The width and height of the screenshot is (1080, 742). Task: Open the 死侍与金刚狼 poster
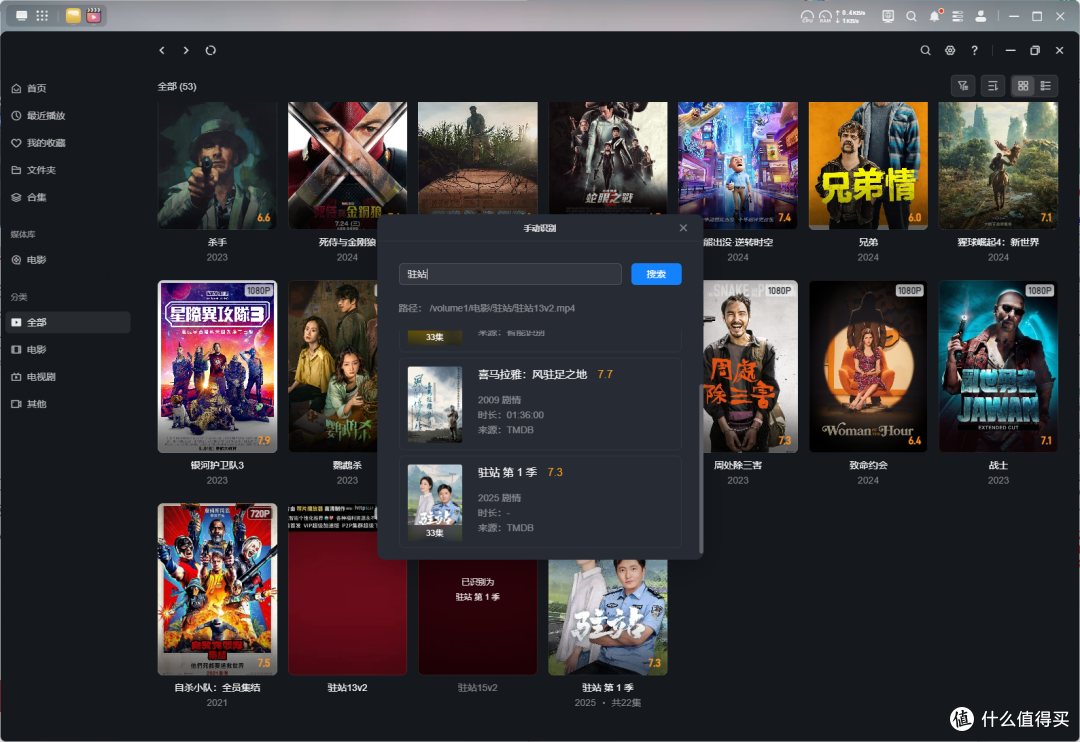tap(347, 165)
